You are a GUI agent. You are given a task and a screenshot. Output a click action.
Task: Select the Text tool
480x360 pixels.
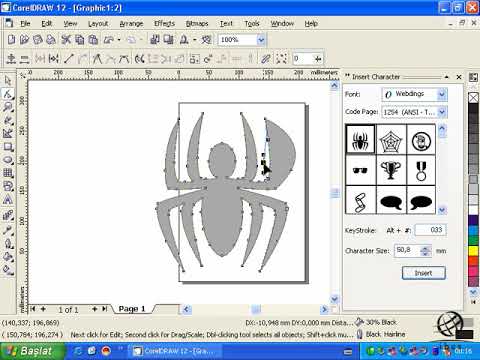[x=8, y=200]
